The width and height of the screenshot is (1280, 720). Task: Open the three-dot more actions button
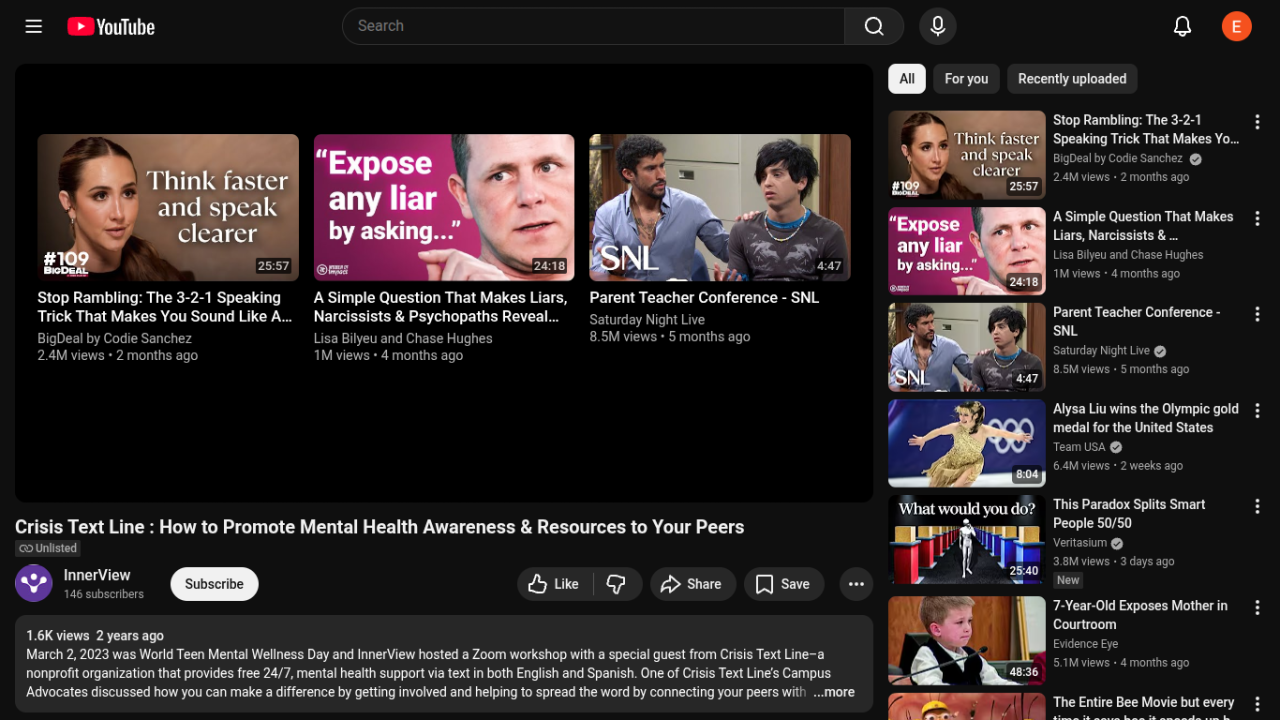(856, 584)
